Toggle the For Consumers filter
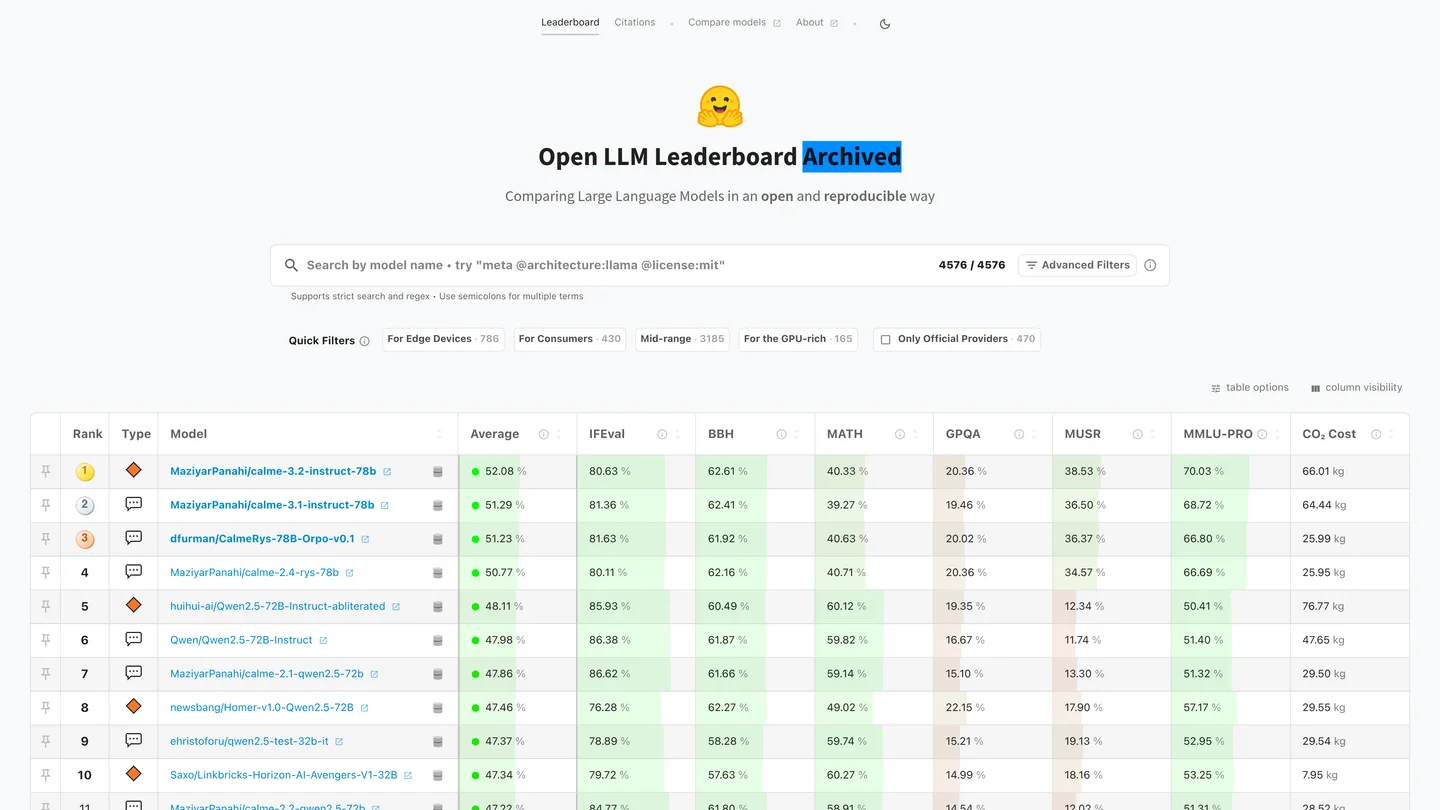The image size is (1440, 810). [569, 339]
